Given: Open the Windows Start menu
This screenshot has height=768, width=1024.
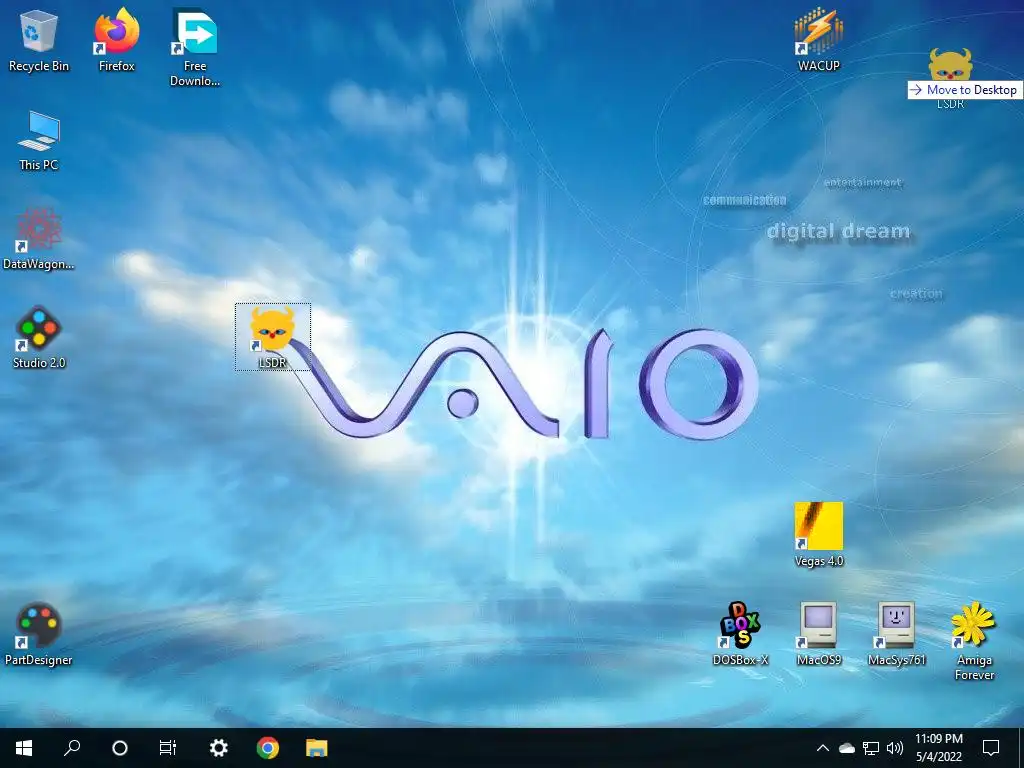Looking at the screenshot, I should pyautogui.click(x=24, y=748).
